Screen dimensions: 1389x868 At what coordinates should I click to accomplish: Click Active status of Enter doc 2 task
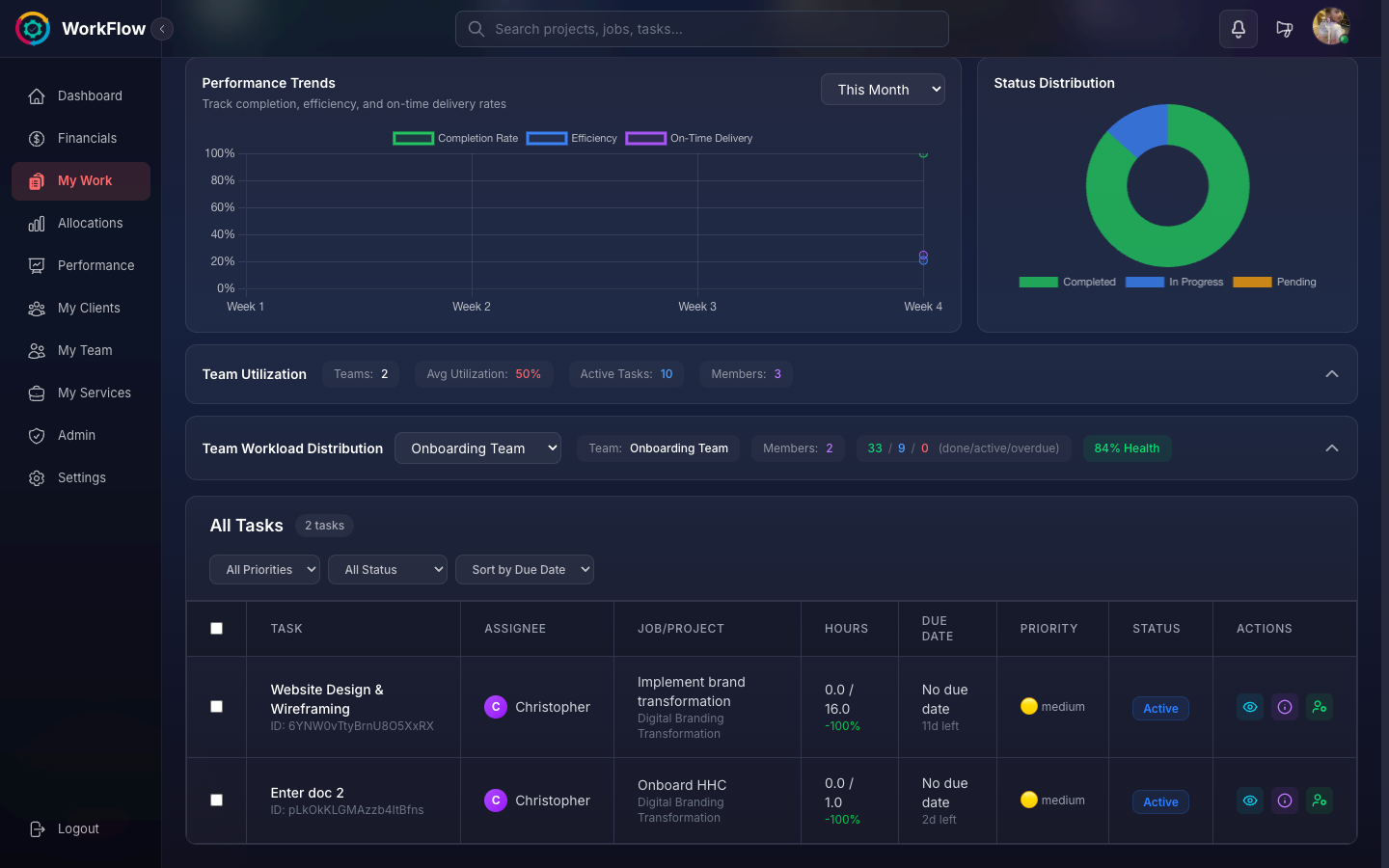point(1160,801)
